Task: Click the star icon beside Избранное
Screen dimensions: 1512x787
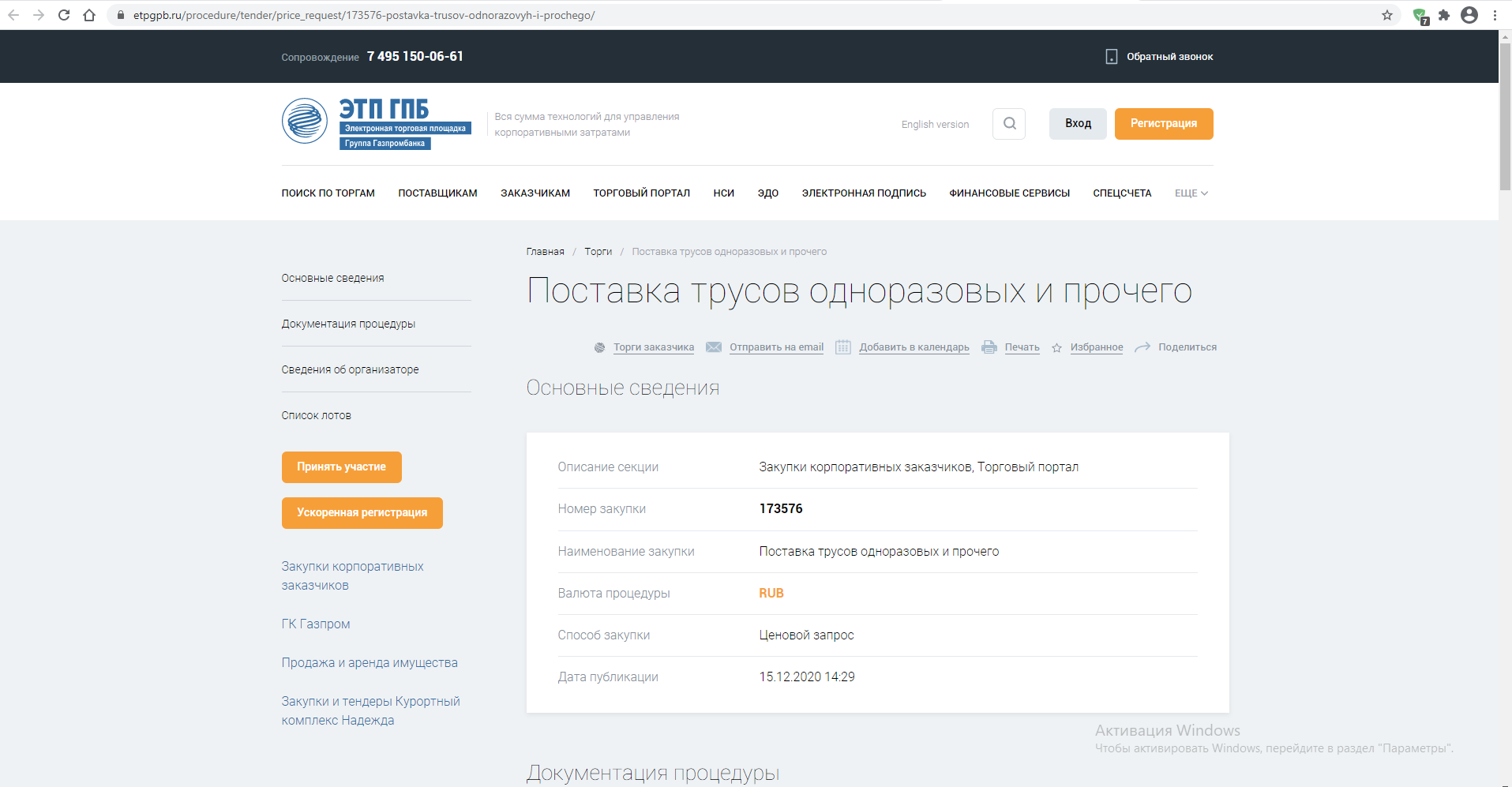Action: (x=1056, y=348)
